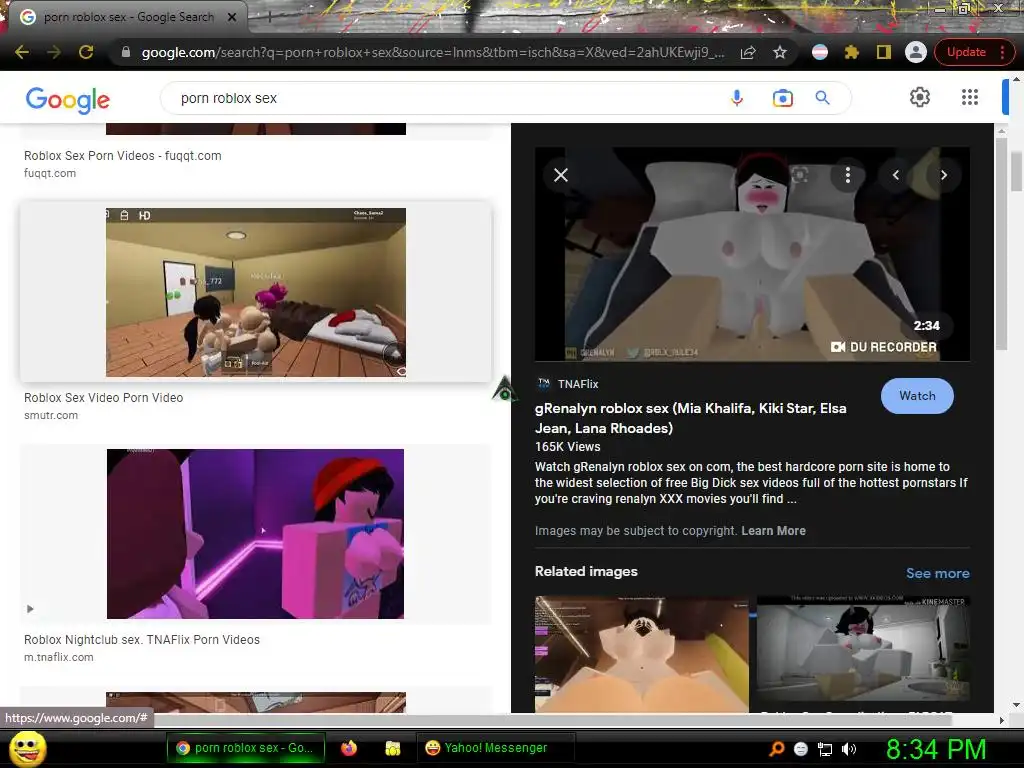The width and height of the screenshot is (1024, 768).
Task: Show the previous image in preview
Action: 896,175
